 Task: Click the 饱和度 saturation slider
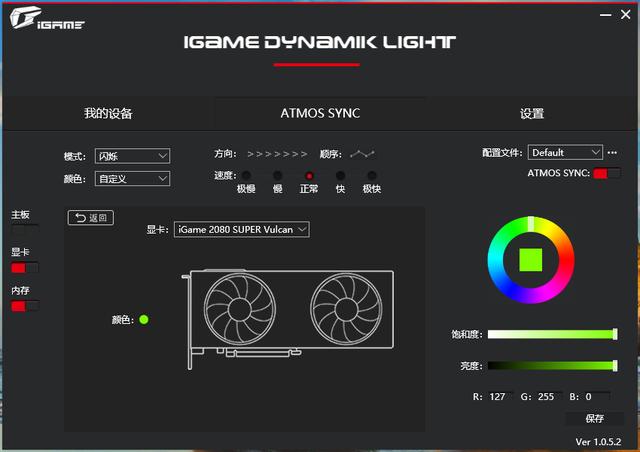553,334
